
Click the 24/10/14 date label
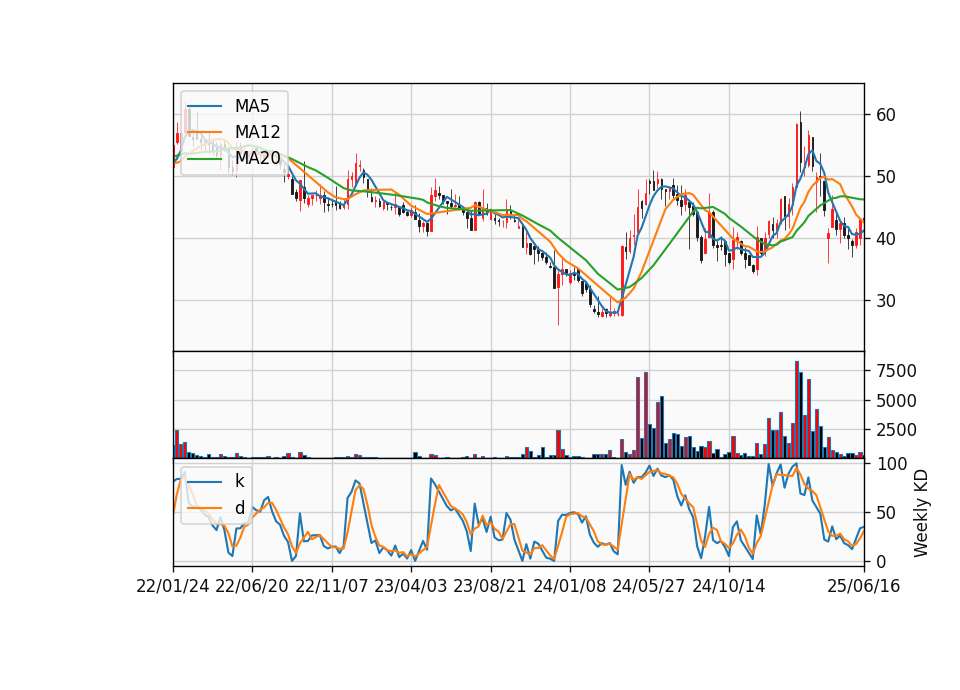pos(729,586)
